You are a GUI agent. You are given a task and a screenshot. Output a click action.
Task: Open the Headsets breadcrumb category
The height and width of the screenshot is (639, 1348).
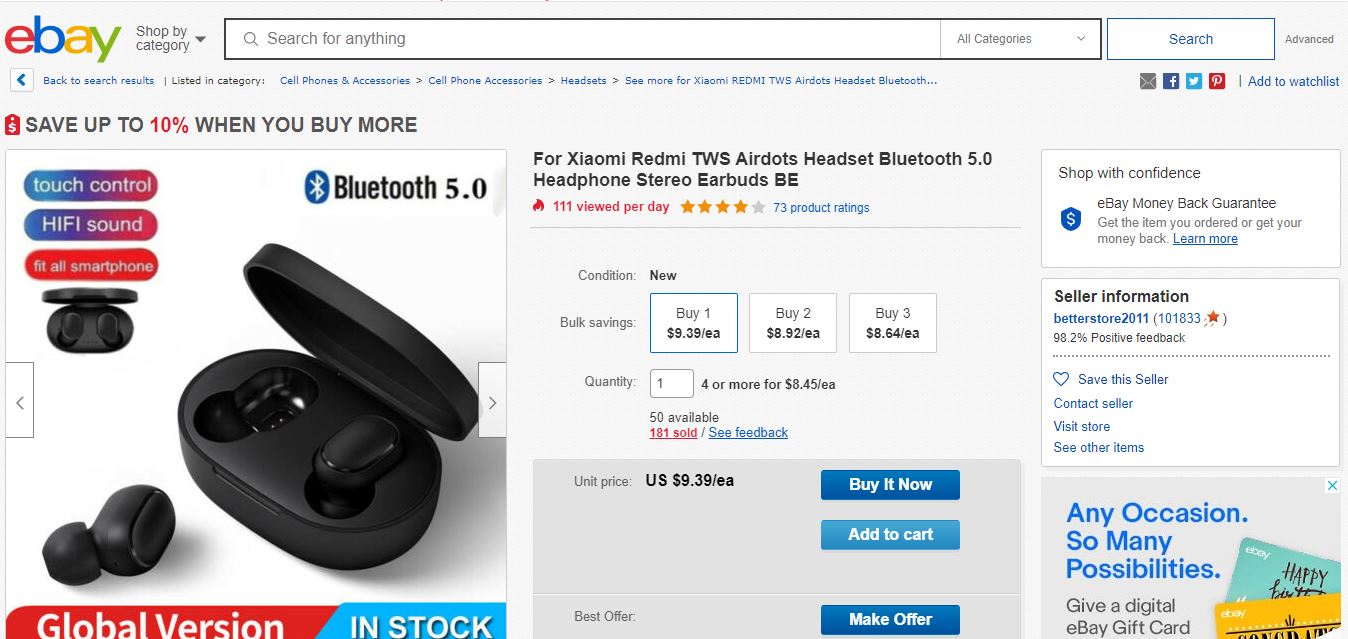(x=583, y=81)
